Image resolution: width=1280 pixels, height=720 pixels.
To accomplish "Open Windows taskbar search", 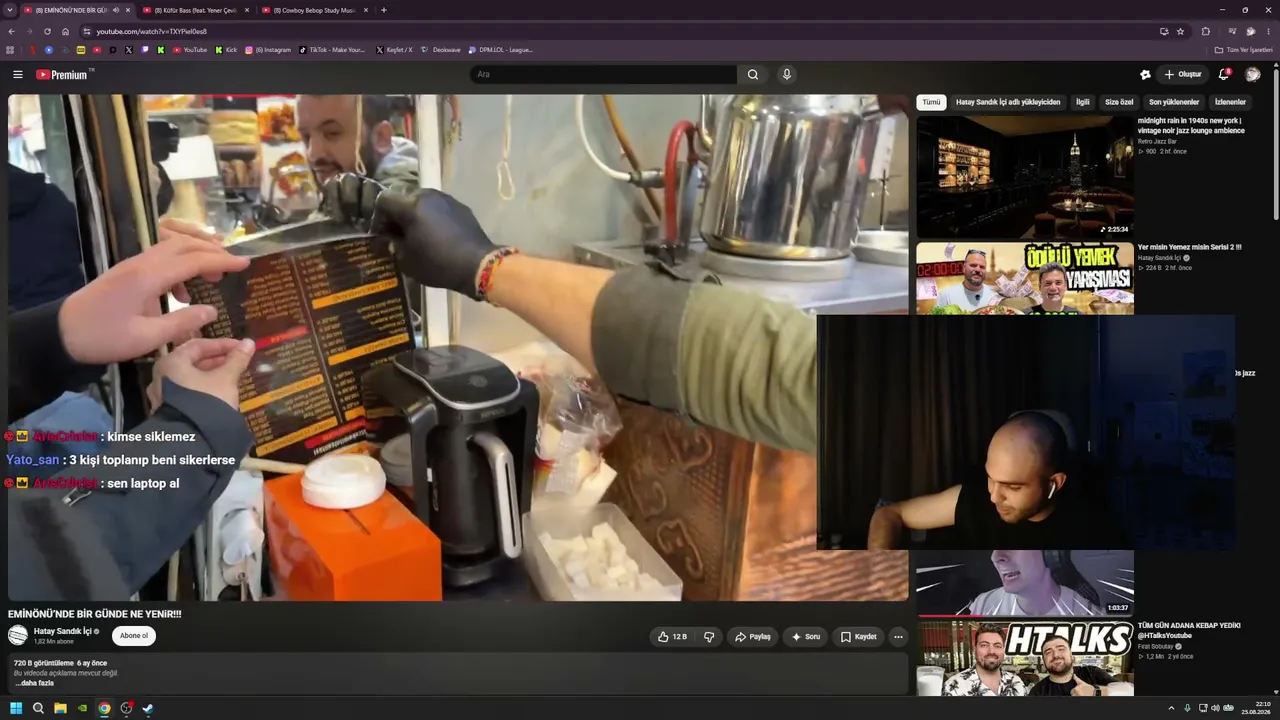I will tap(38, 709).
